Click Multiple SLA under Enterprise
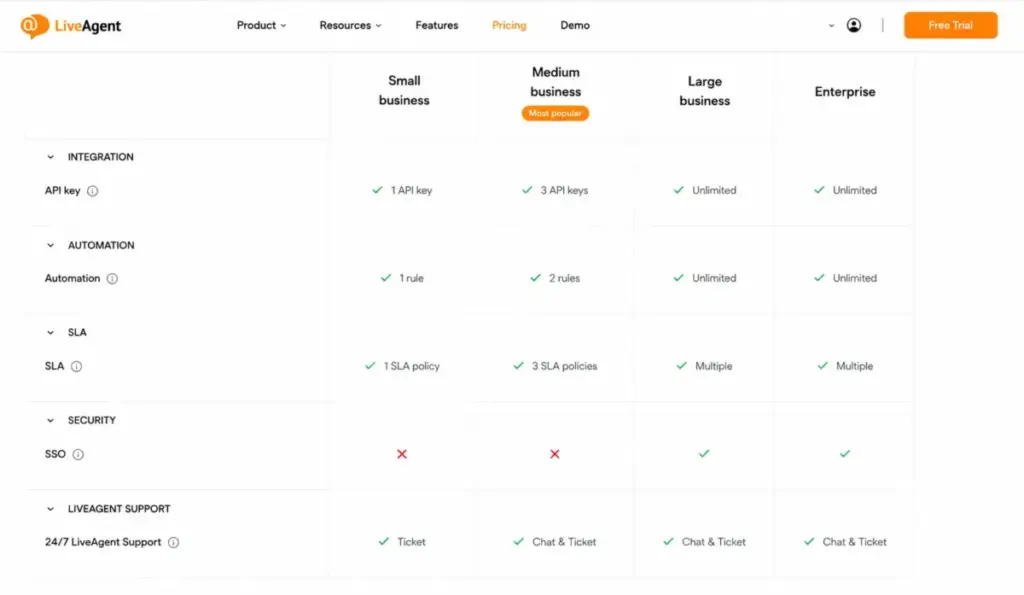This screenshot has width=1024, height=595. pyautogui.click(x=845, y=366)
